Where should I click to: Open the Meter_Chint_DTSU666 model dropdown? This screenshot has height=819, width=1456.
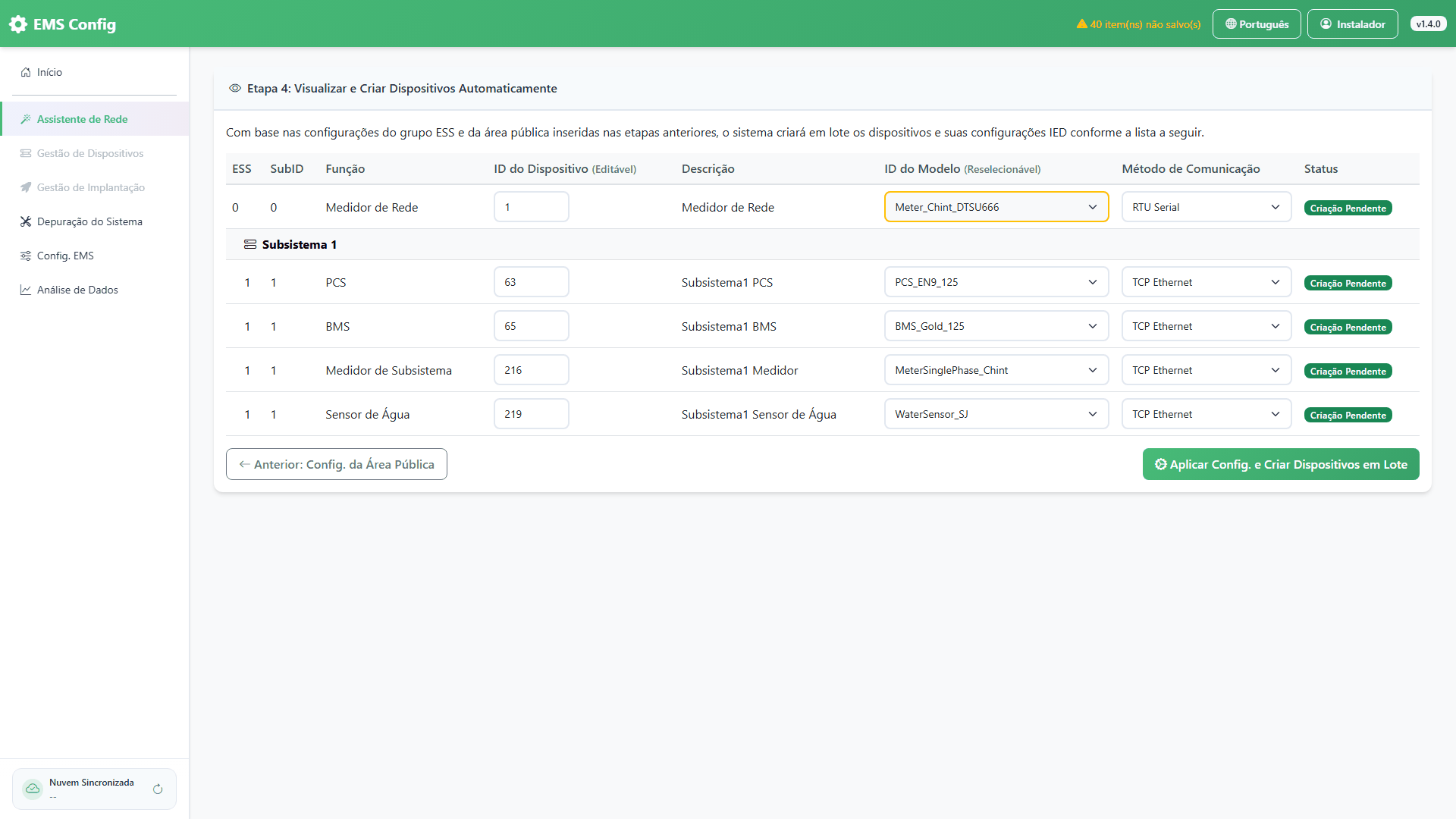click(x=996, y=207)
